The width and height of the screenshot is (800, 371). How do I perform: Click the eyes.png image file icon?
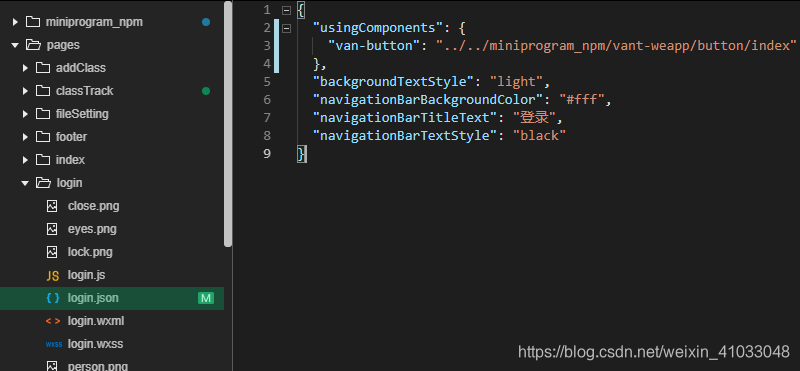click(52, 229)
